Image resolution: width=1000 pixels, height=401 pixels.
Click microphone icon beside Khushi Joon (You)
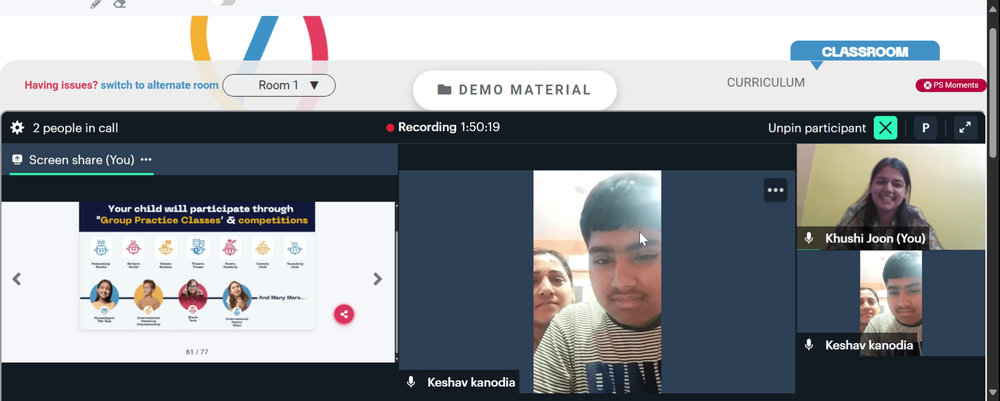pos(809,238)
